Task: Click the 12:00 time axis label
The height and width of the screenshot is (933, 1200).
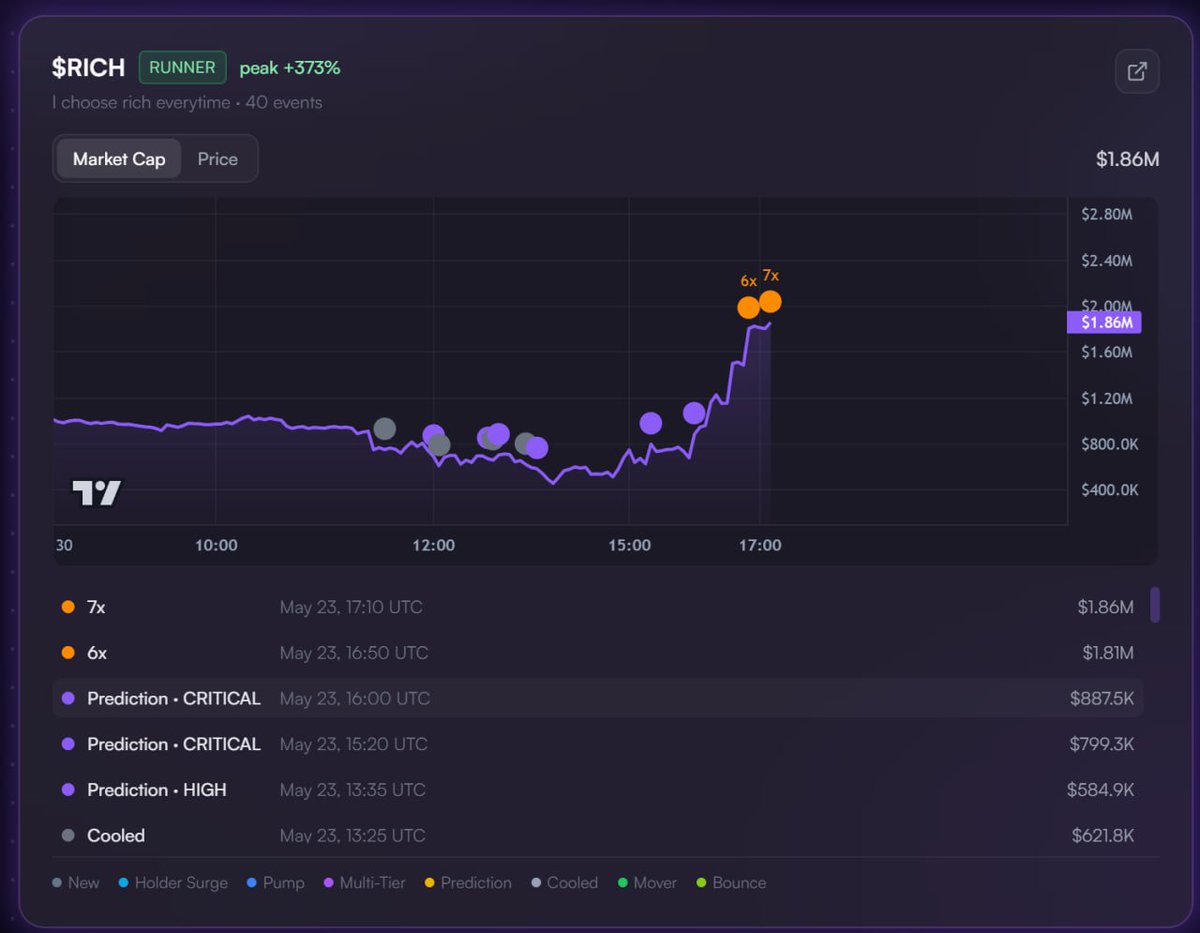Action: point(433,545)
